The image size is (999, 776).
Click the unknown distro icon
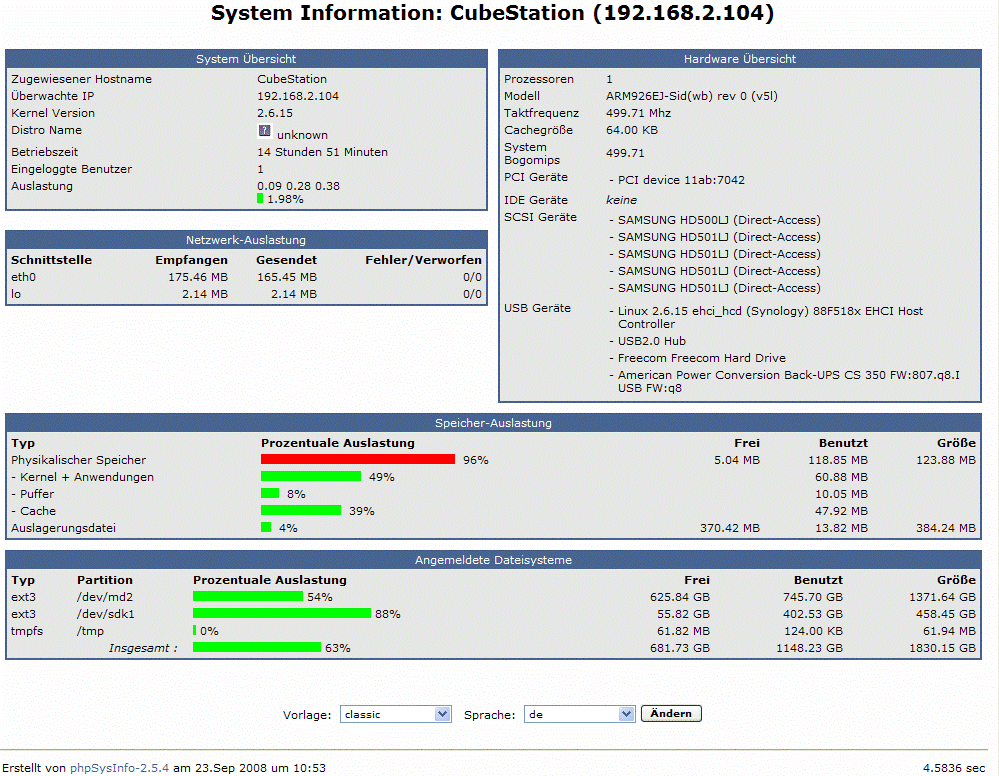click(264, 131)
